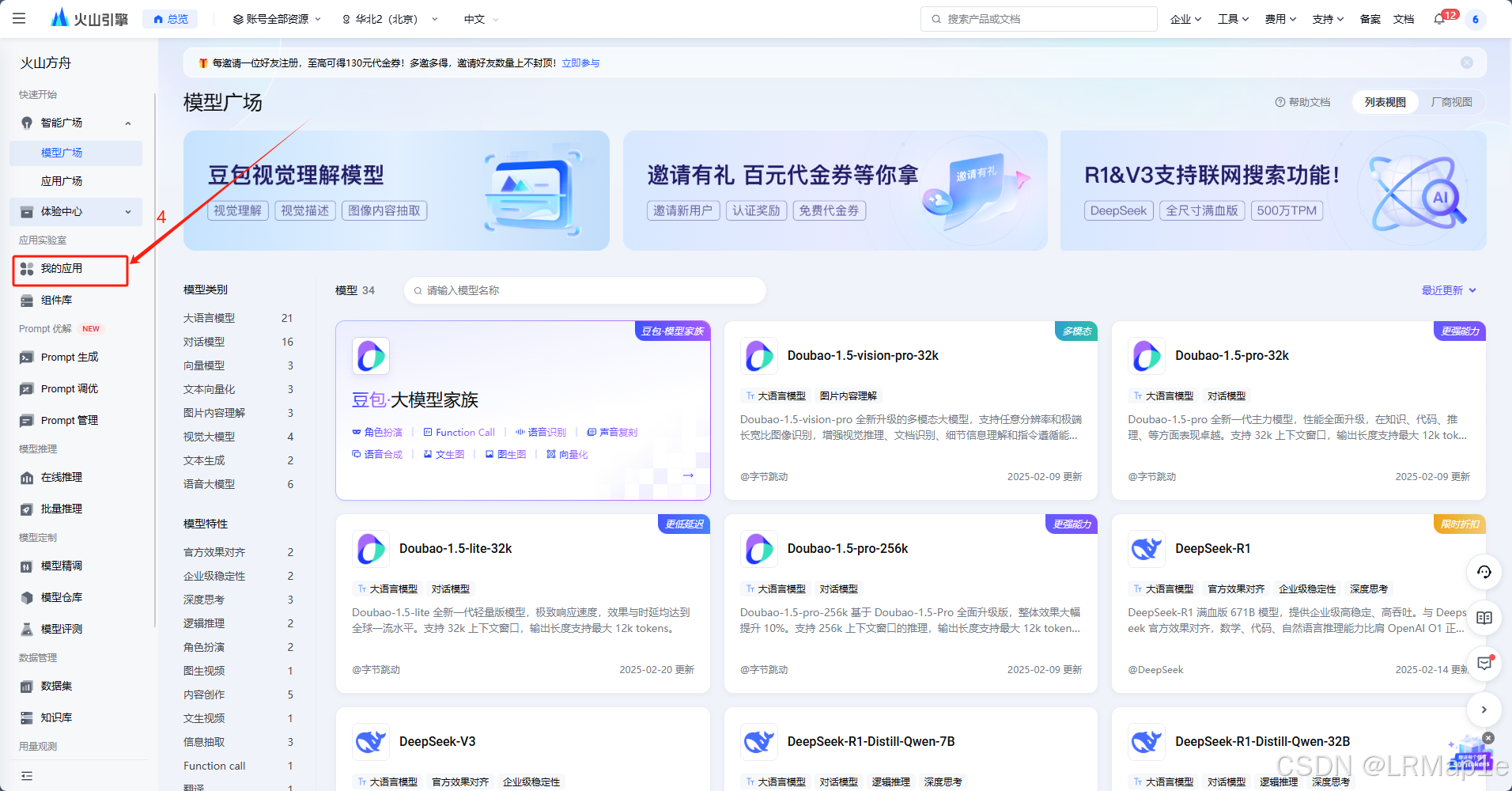Open the notification bell icon
The width and height of the screenshot is (1512, 791).
click(x=1439, y=19)
